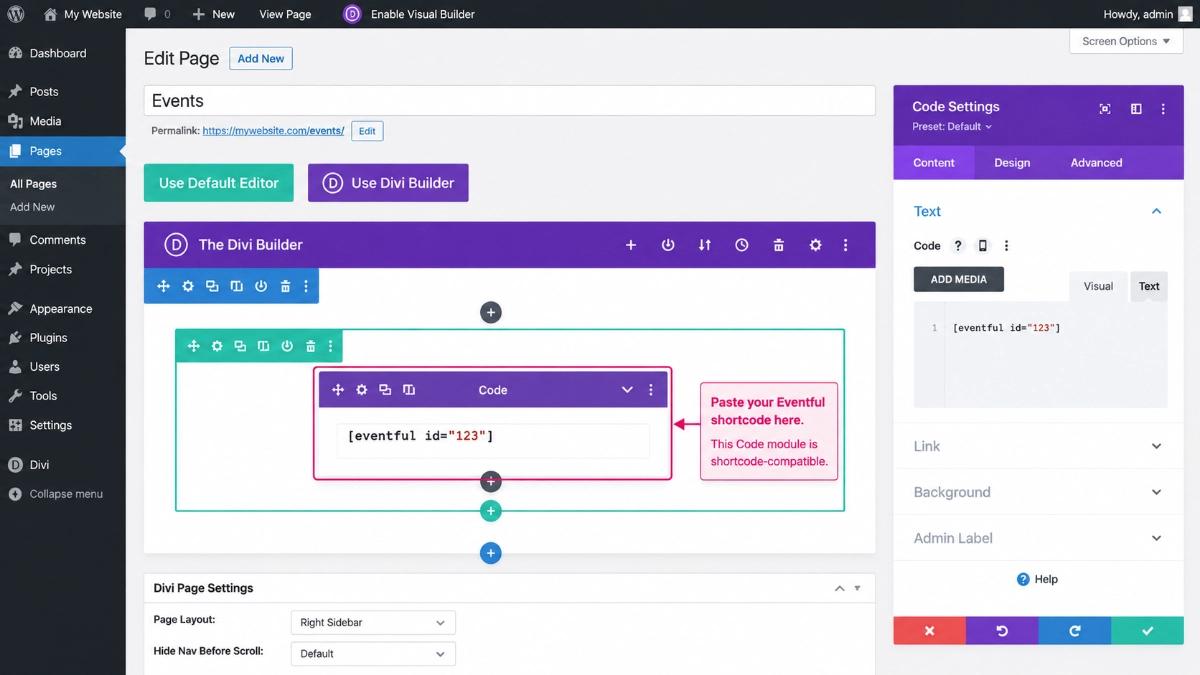Screen dimensions: 1200x675
Task: Click portability arrows in Divi Builder header
Action: coord(705,245)
